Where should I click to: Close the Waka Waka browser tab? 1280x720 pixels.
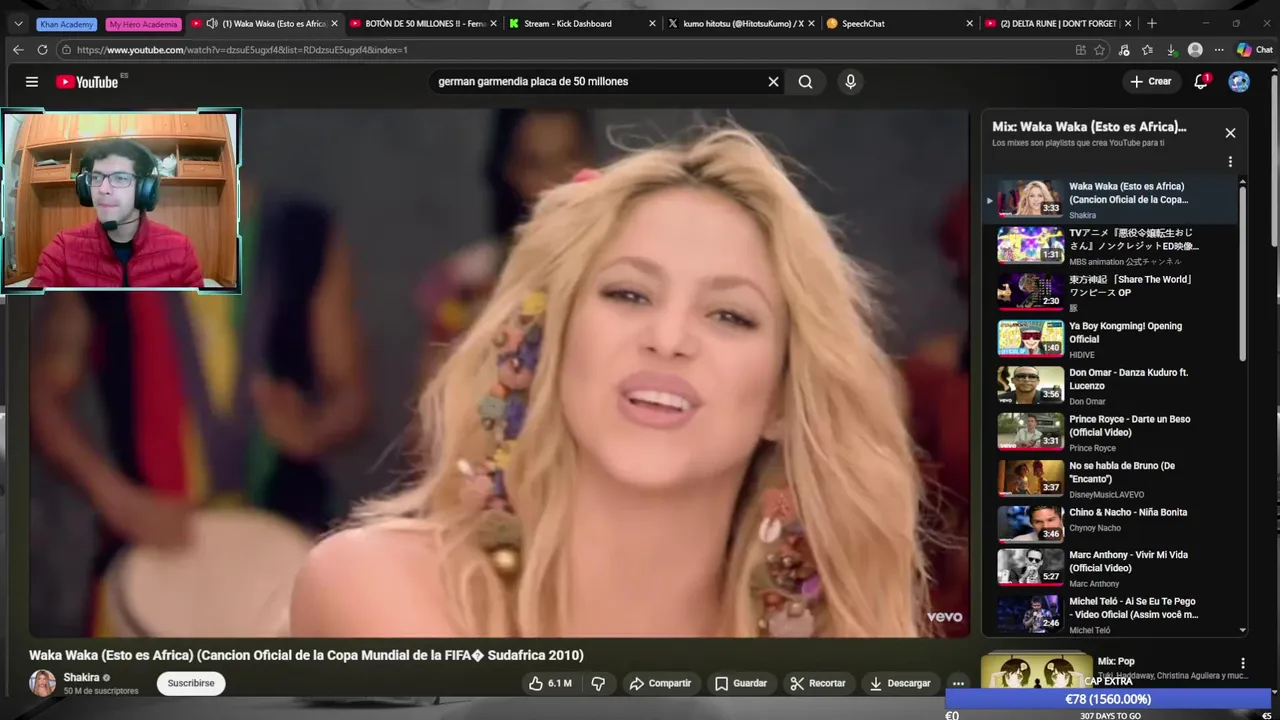[x=334, y=23]
